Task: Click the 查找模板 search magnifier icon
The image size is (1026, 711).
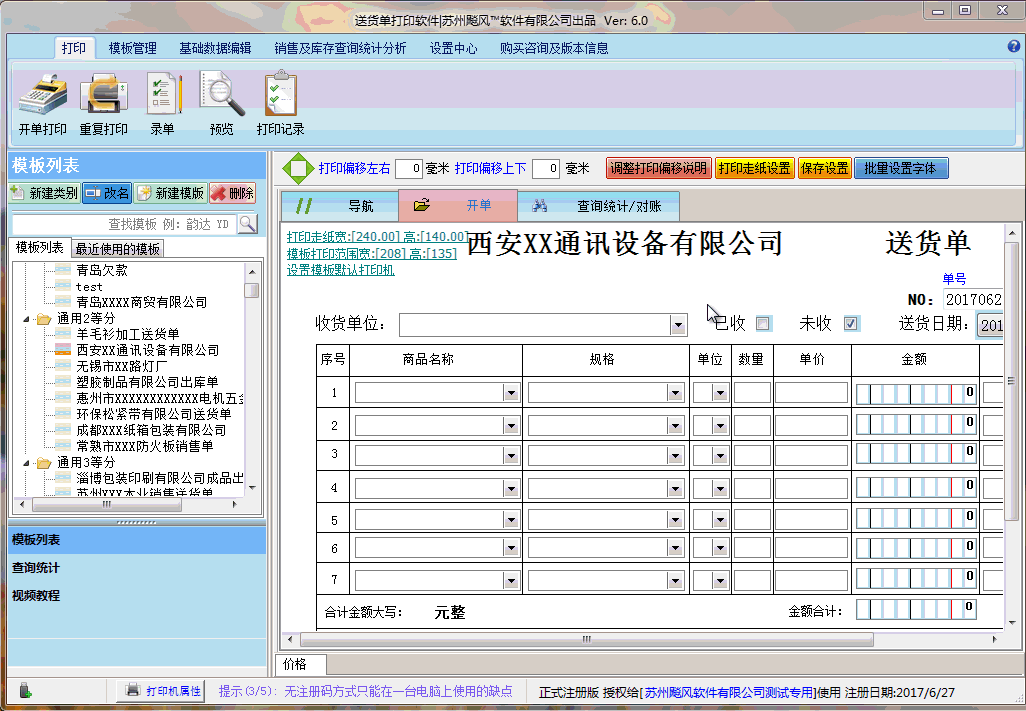Action: click(x=248, y=224)
